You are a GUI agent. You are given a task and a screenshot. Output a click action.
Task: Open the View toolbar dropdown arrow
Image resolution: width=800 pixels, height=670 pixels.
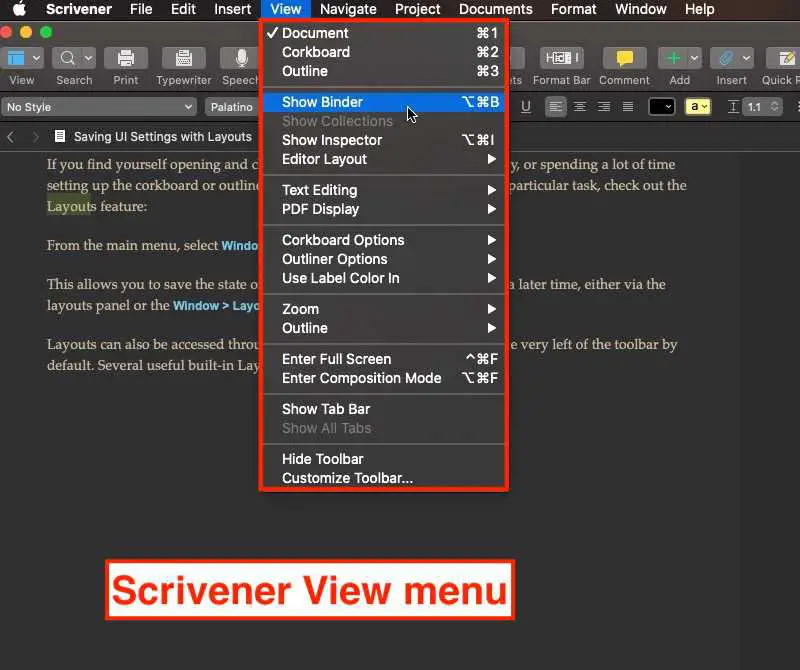coord(36,58)
